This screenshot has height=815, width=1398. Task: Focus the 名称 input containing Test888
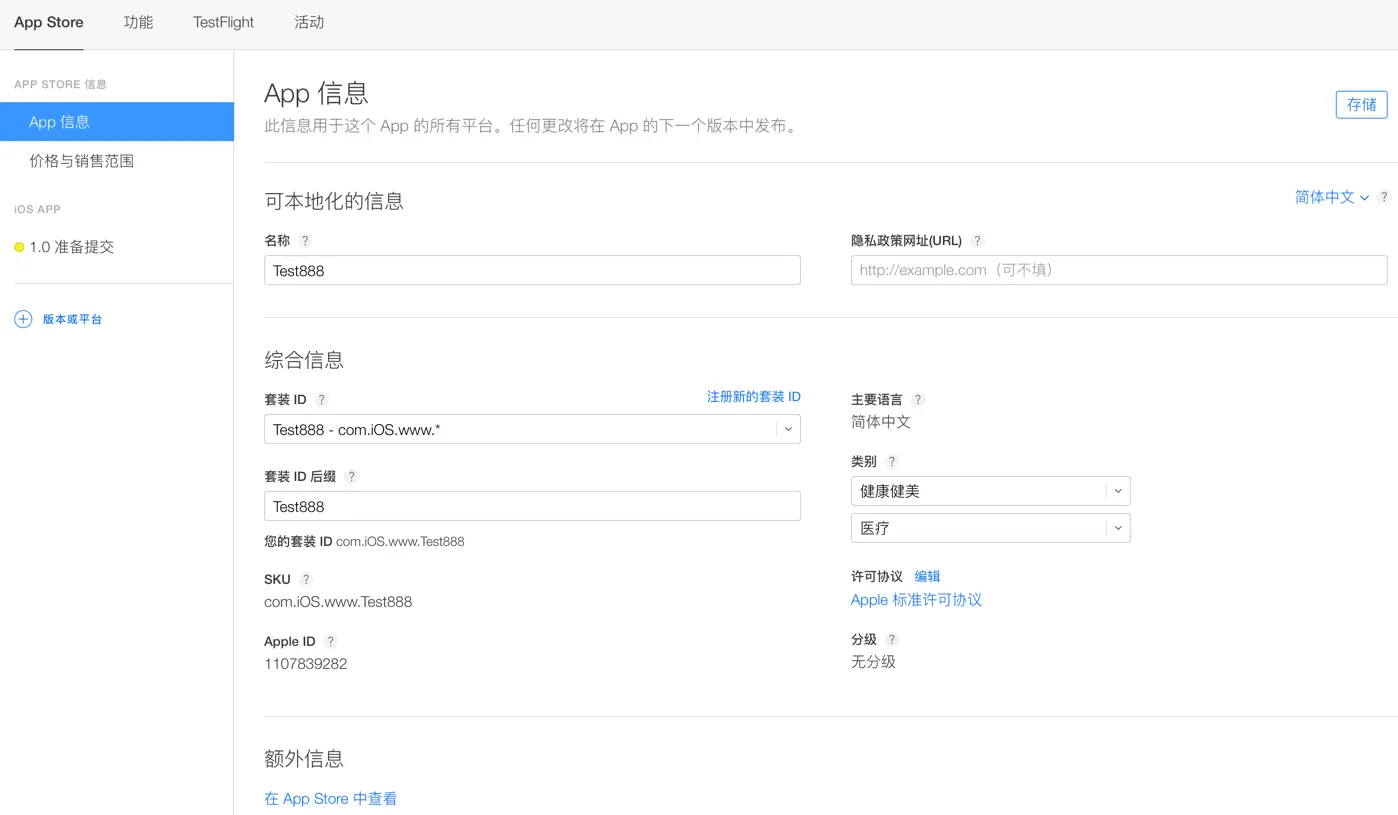(x=532, y=270)
